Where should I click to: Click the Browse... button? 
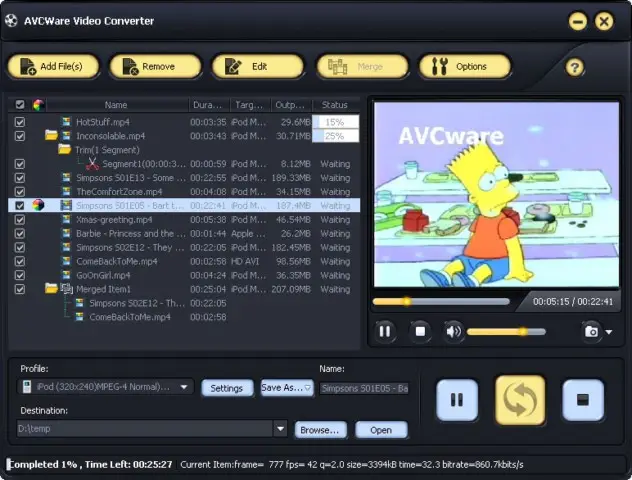pos(320,430)
